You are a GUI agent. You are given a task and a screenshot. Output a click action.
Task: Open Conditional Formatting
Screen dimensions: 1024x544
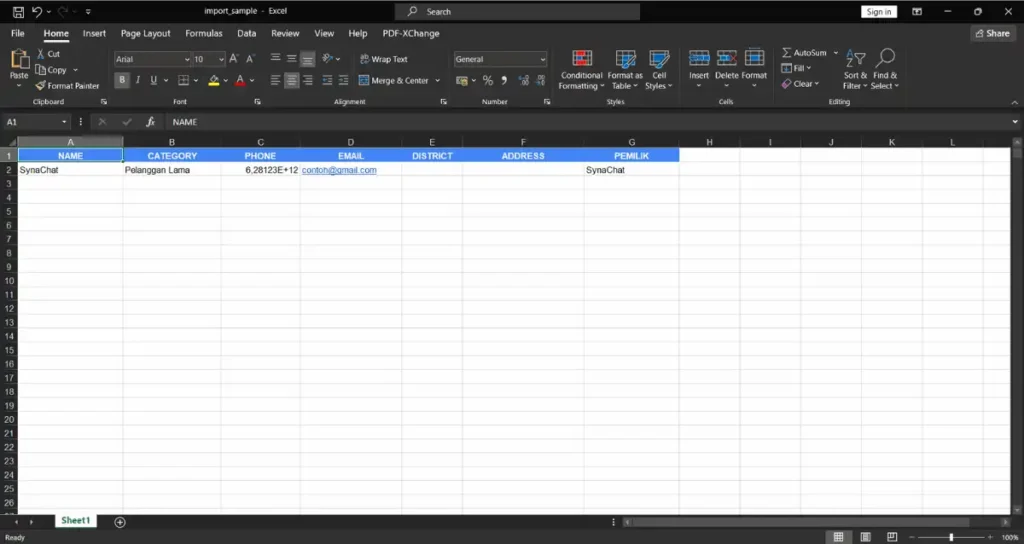coord(581,71)
